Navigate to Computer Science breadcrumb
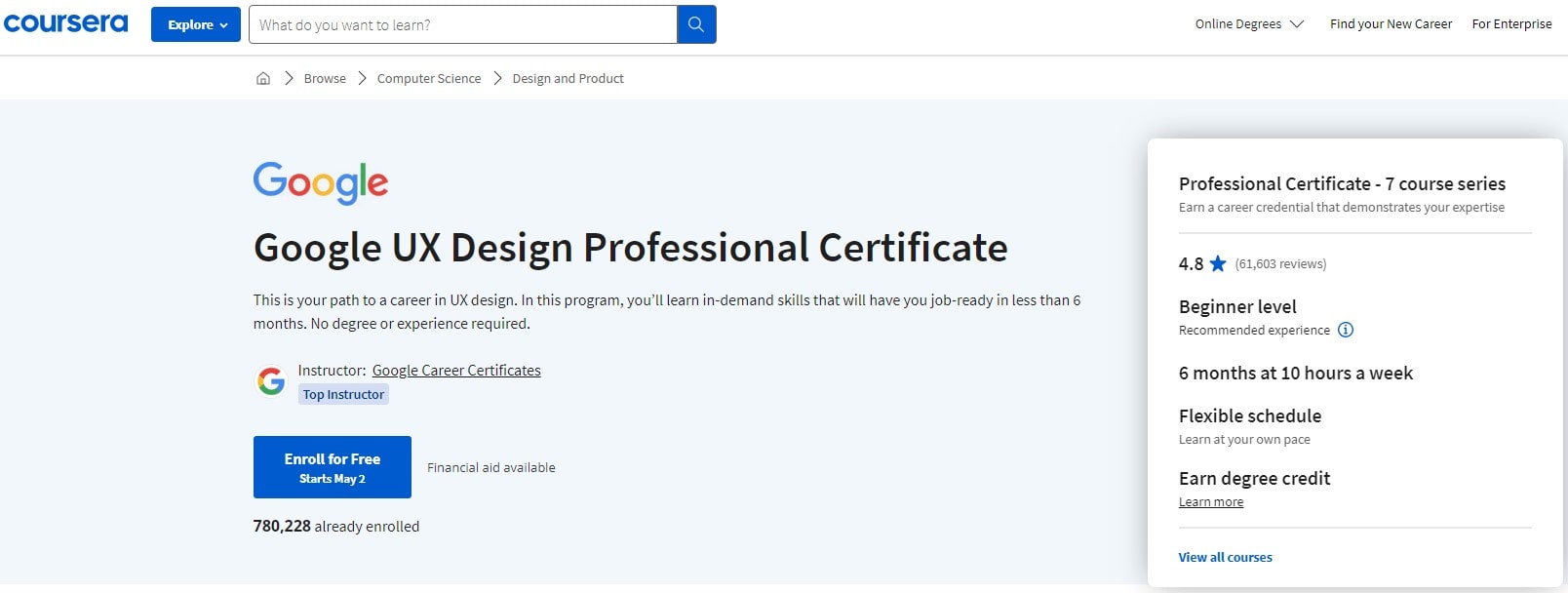1568x593 pixels. coord(429,78)
